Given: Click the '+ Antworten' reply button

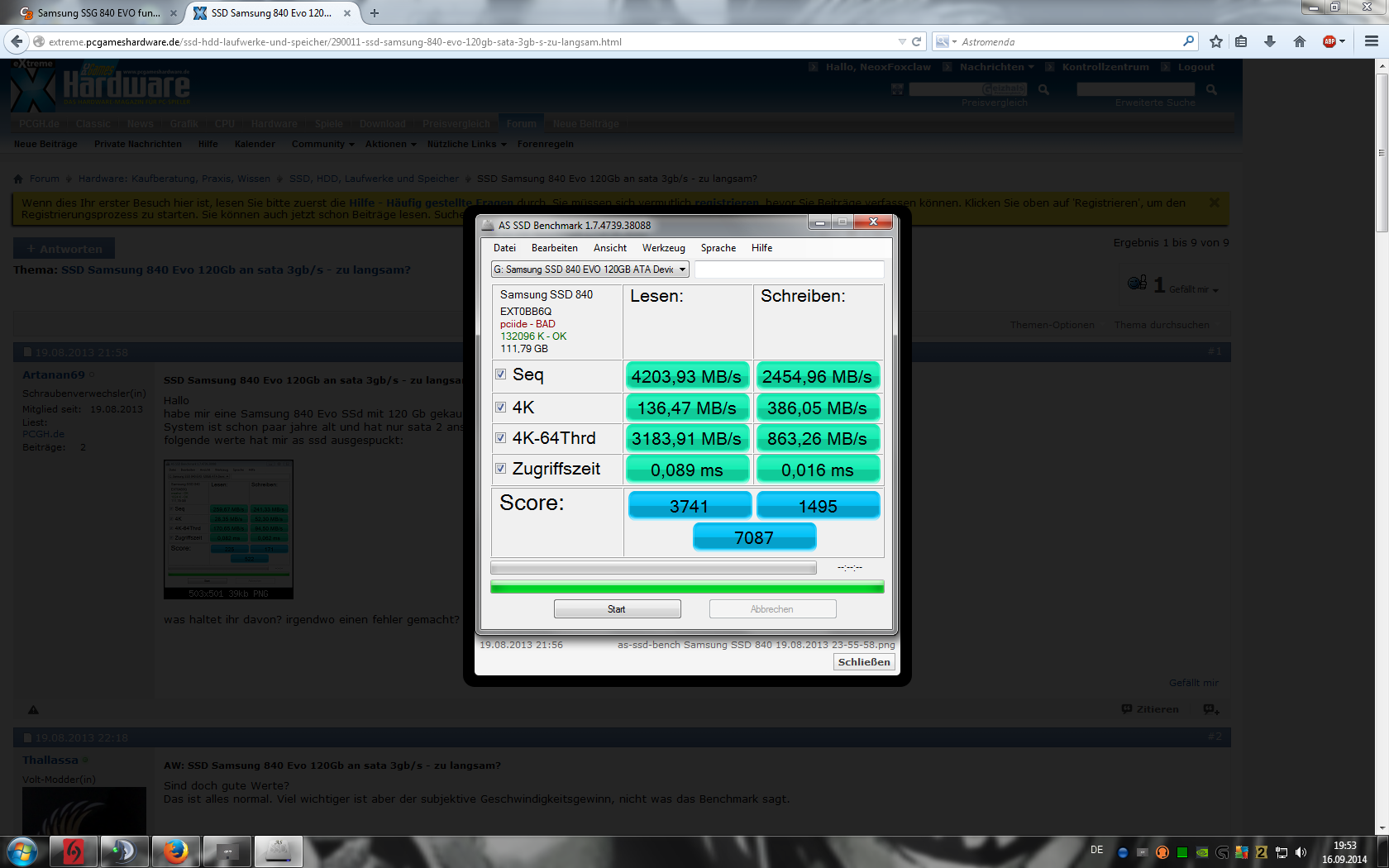Looking at the screenshot, I should point(64,249).
